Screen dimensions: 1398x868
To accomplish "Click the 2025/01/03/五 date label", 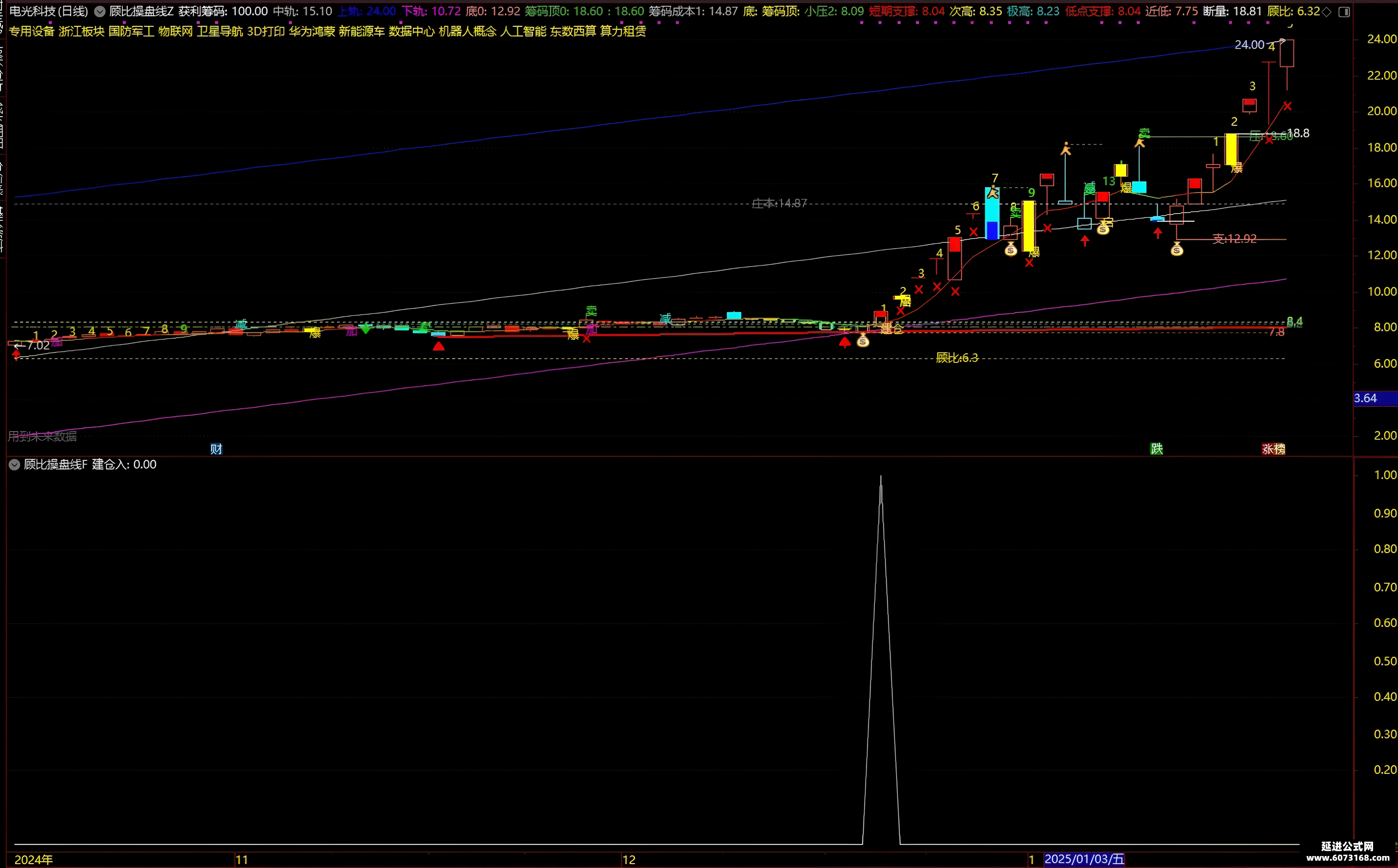I will (x=1084, y=859).
